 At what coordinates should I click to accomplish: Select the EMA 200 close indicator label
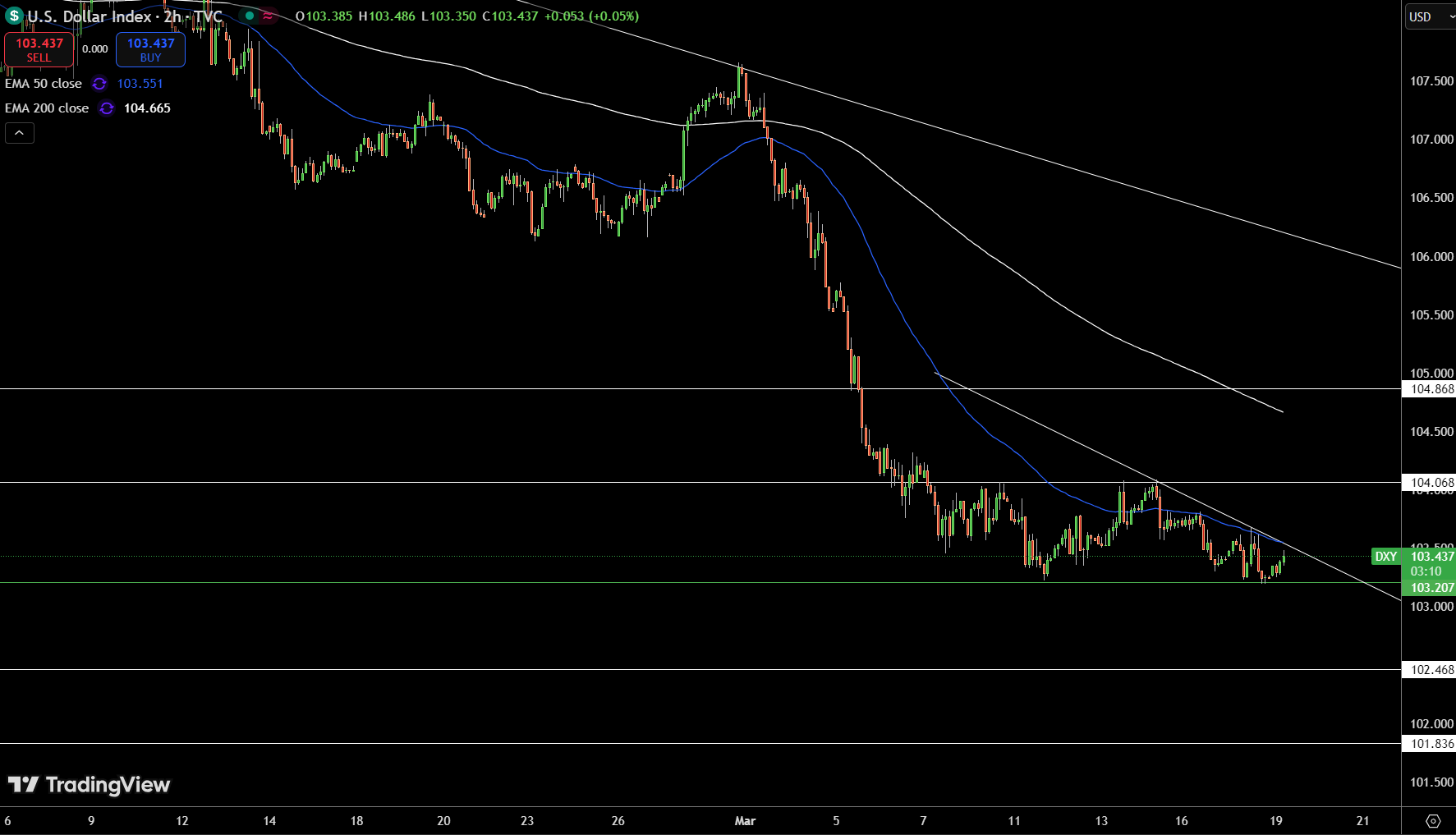click(47, 108)
